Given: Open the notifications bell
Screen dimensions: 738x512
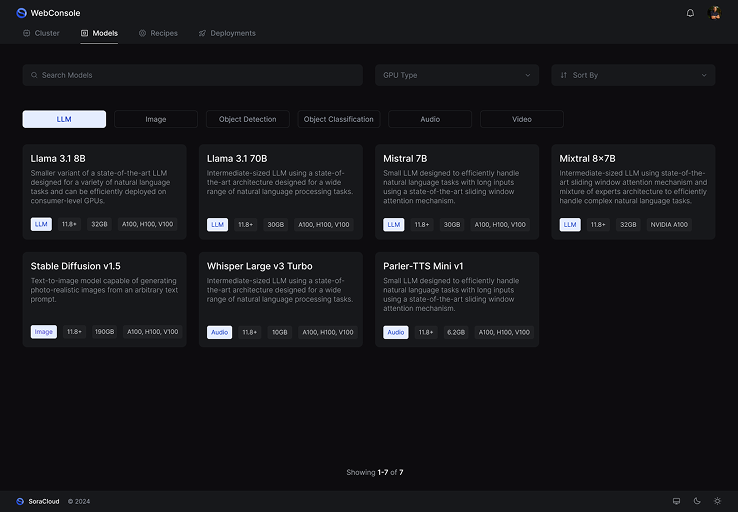Looking at the screenshot, I should tap(690, 13).
